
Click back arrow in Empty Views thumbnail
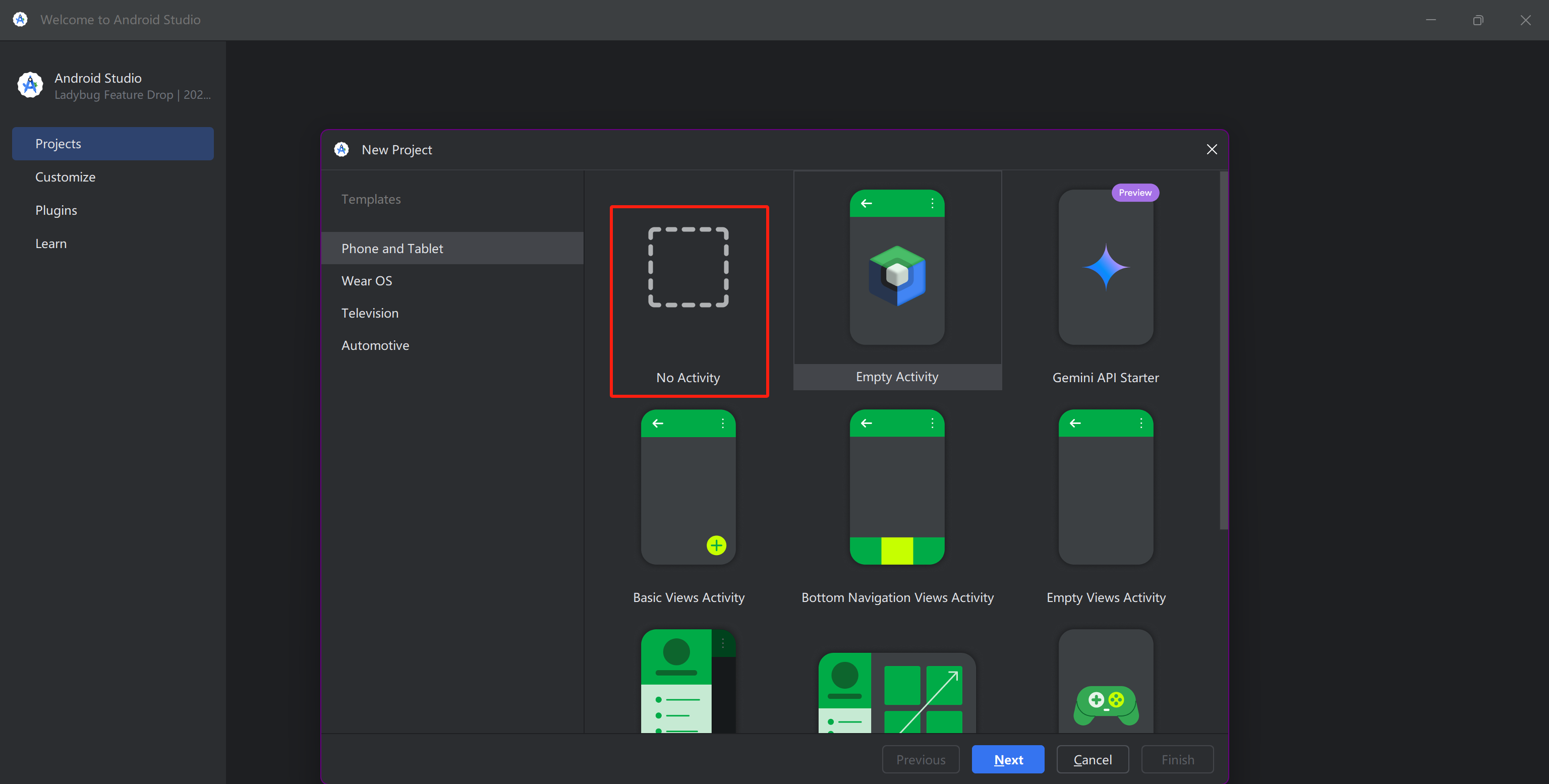click(x=1075, y=424)
